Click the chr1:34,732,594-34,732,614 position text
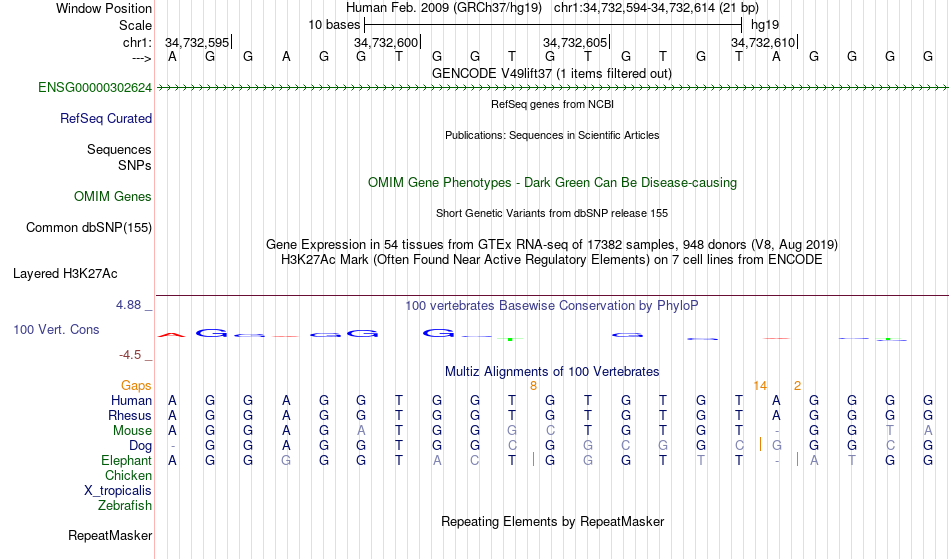 tap(656, 8)
